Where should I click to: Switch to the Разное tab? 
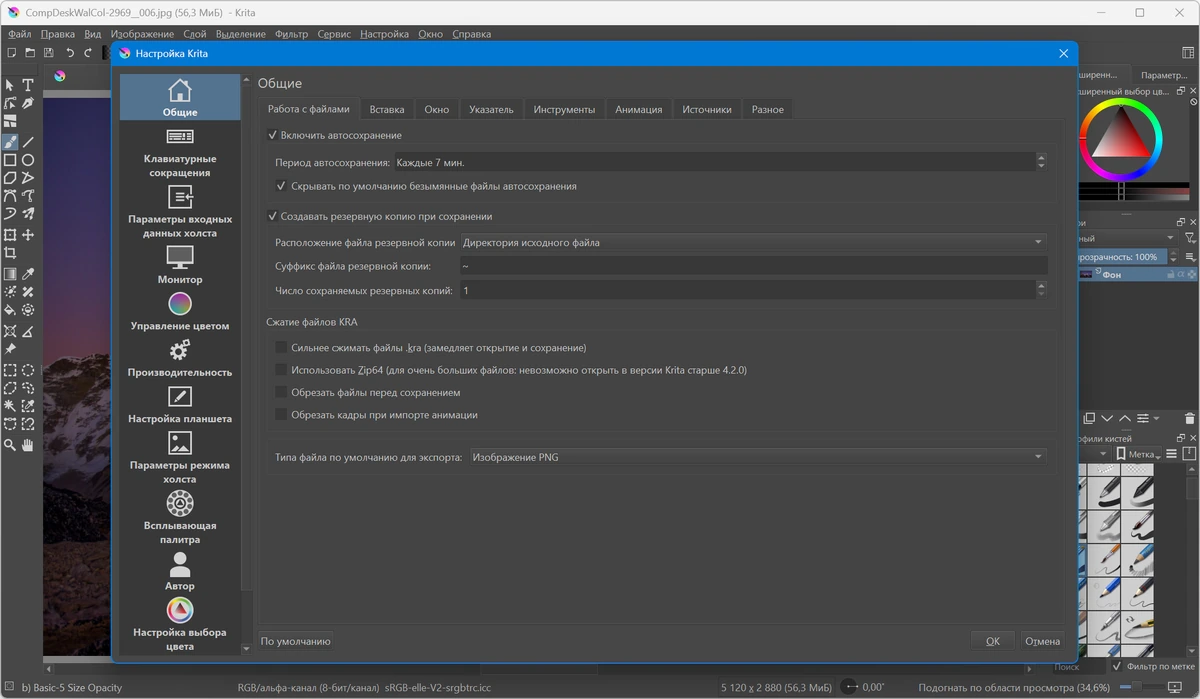(768, 109)
